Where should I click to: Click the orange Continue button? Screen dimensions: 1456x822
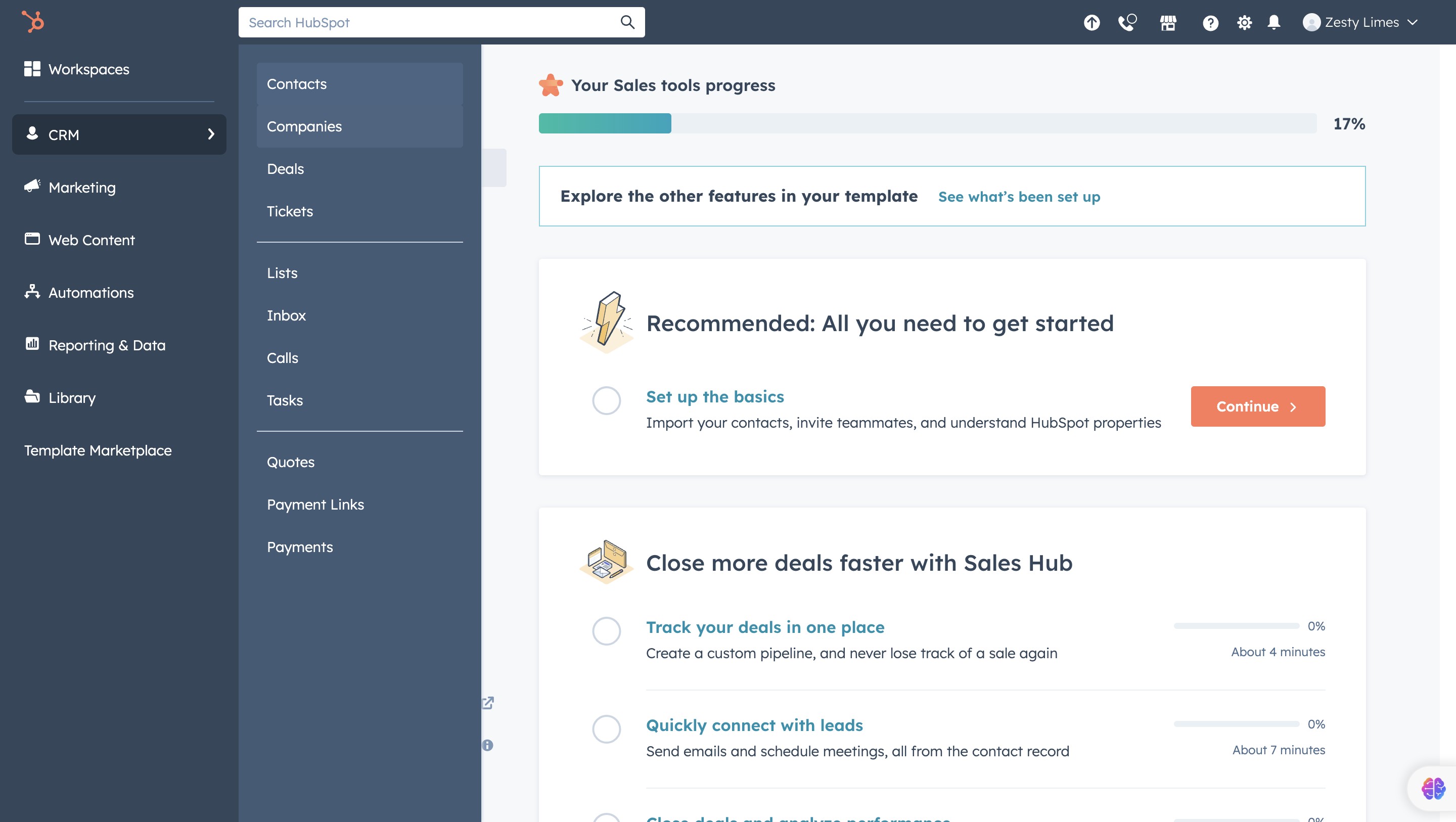(1258, 406)
